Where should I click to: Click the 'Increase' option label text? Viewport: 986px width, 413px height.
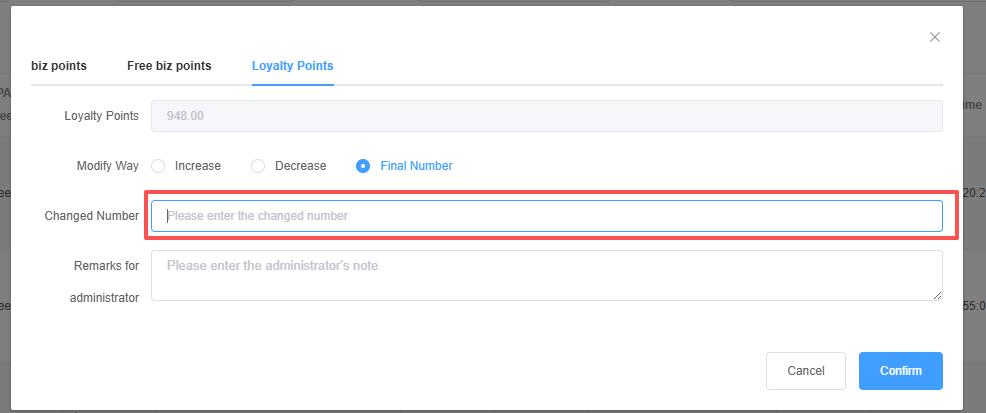(198, 166)
